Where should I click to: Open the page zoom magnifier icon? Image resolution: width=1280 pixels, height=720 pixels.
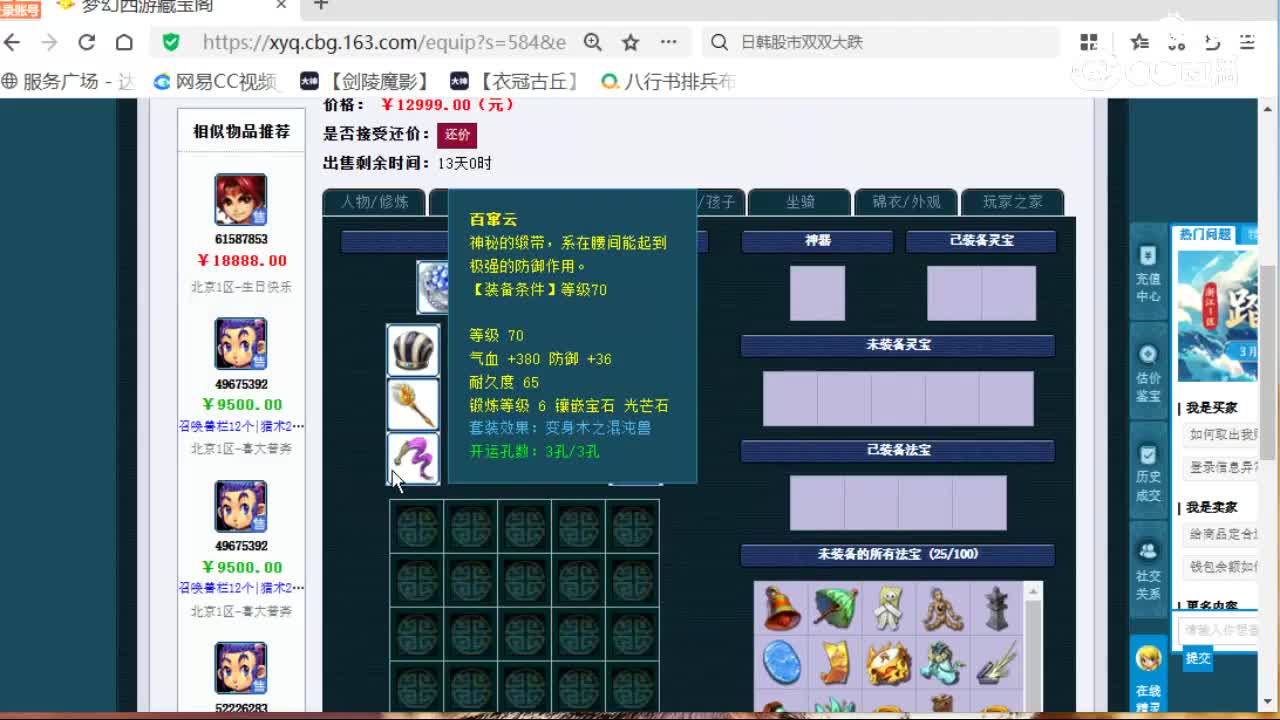593,42
